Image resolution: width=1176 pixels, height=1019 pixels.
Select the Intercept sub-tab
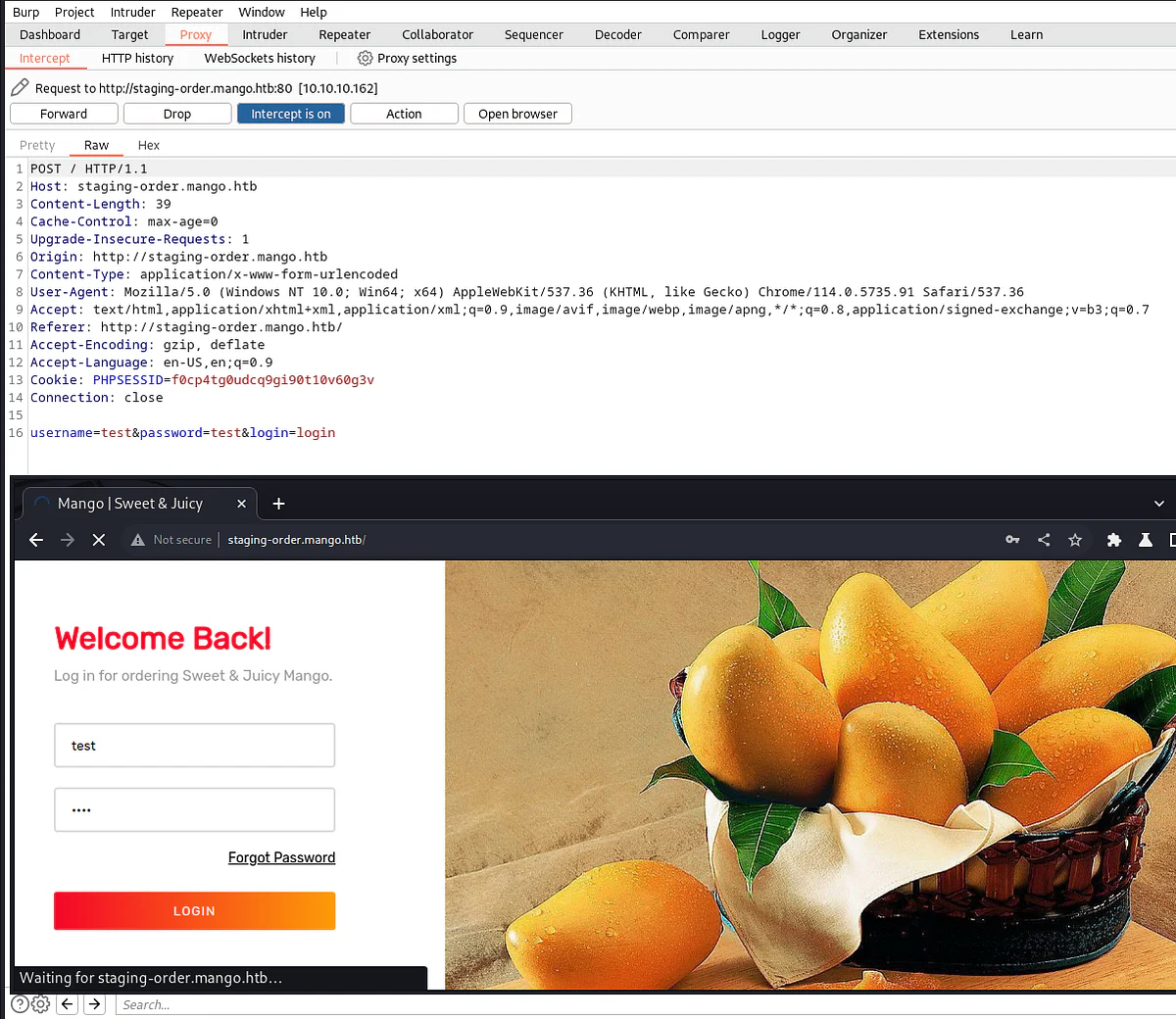(45, 58)
